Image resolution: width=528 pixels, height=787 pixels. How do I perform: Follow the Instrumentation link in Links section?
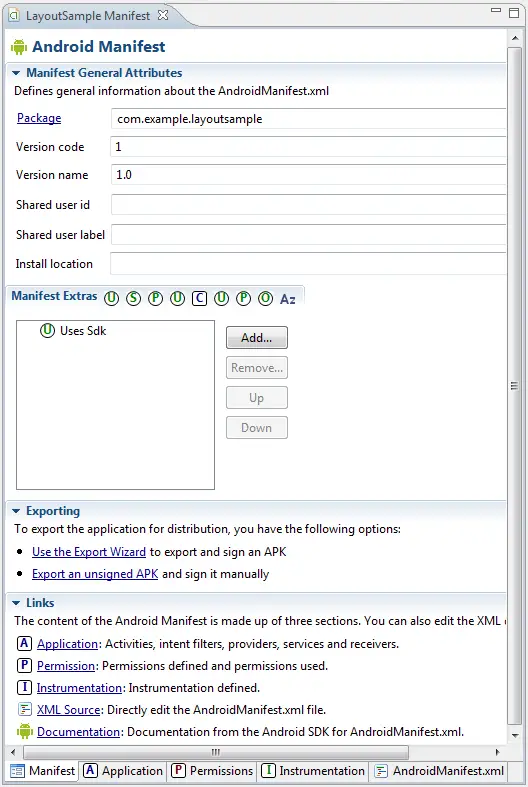click(79, 688)
